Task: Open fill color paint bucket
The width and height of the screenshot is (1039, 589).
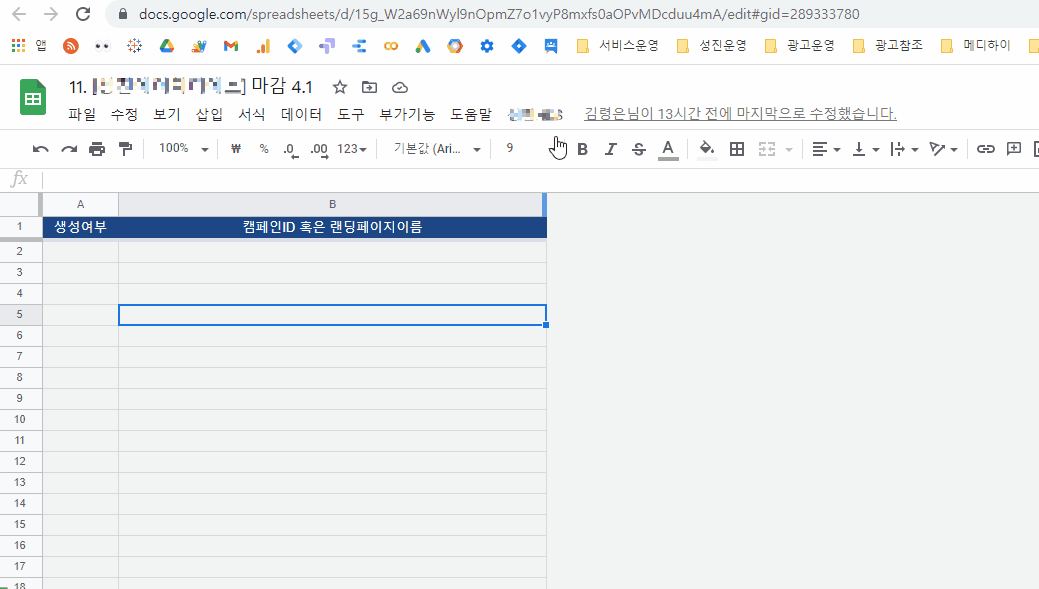Action: tap(707, 150)
